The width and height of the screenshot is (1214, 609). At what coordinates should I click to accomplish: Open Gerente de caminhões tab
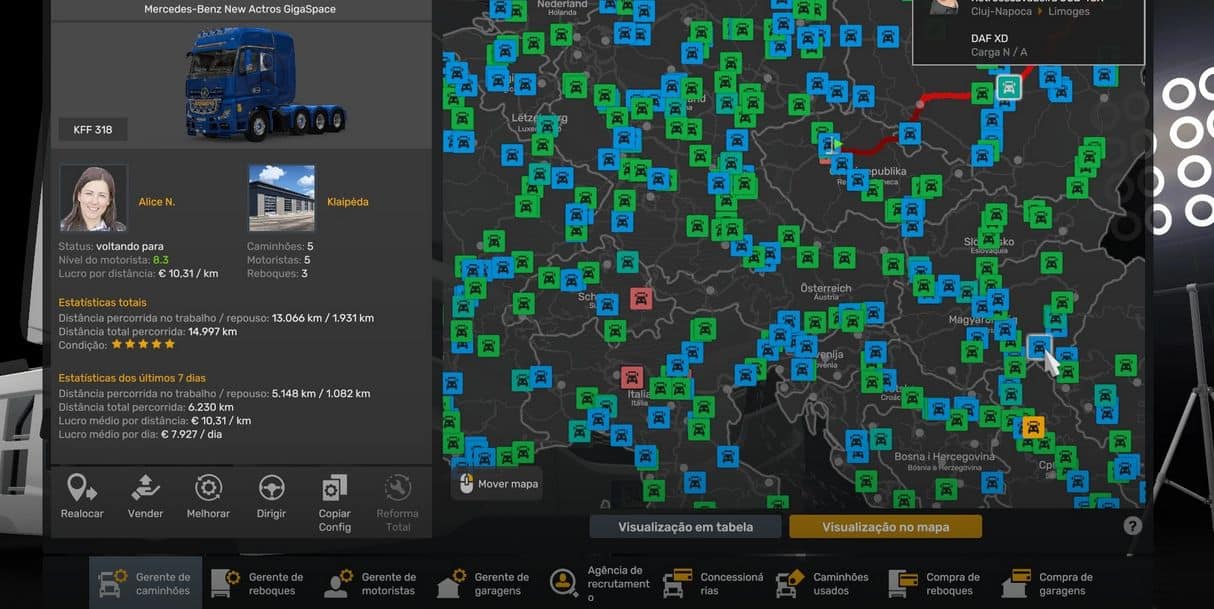tap(145, 584)
